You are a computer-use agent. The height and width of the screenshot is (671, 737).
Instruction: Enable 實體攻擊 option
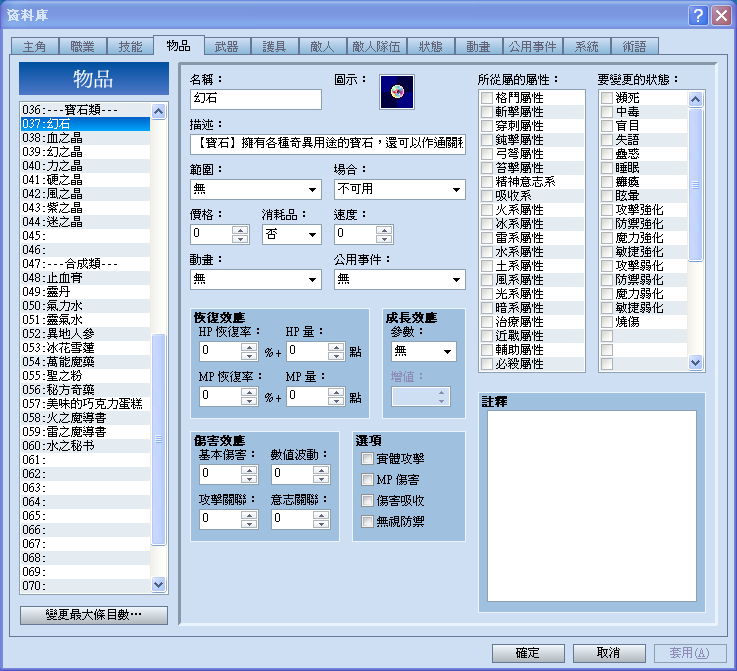(367, 459)
